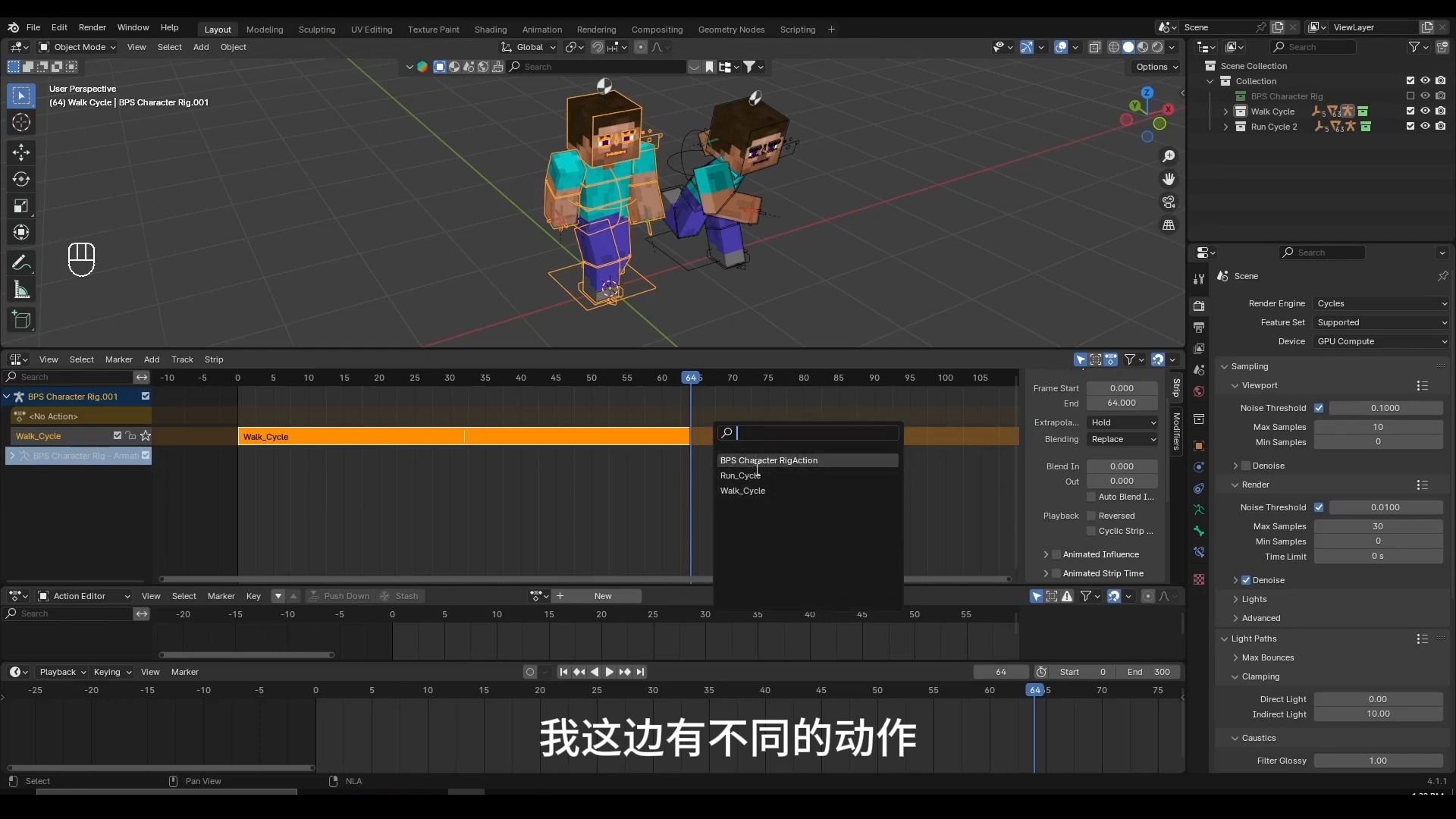Select the Rotate tool icon

pos(21,180)
